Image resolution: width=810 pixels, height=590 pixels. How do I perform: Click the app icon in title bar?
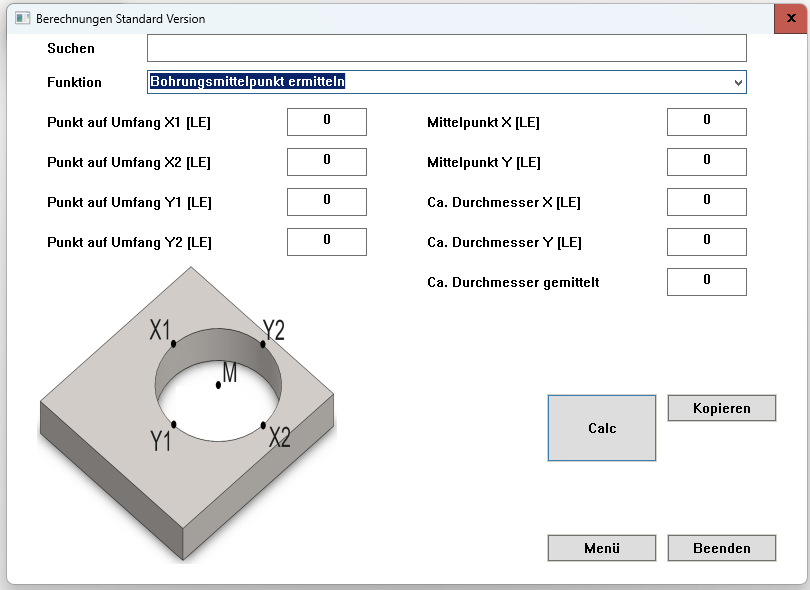22,19
